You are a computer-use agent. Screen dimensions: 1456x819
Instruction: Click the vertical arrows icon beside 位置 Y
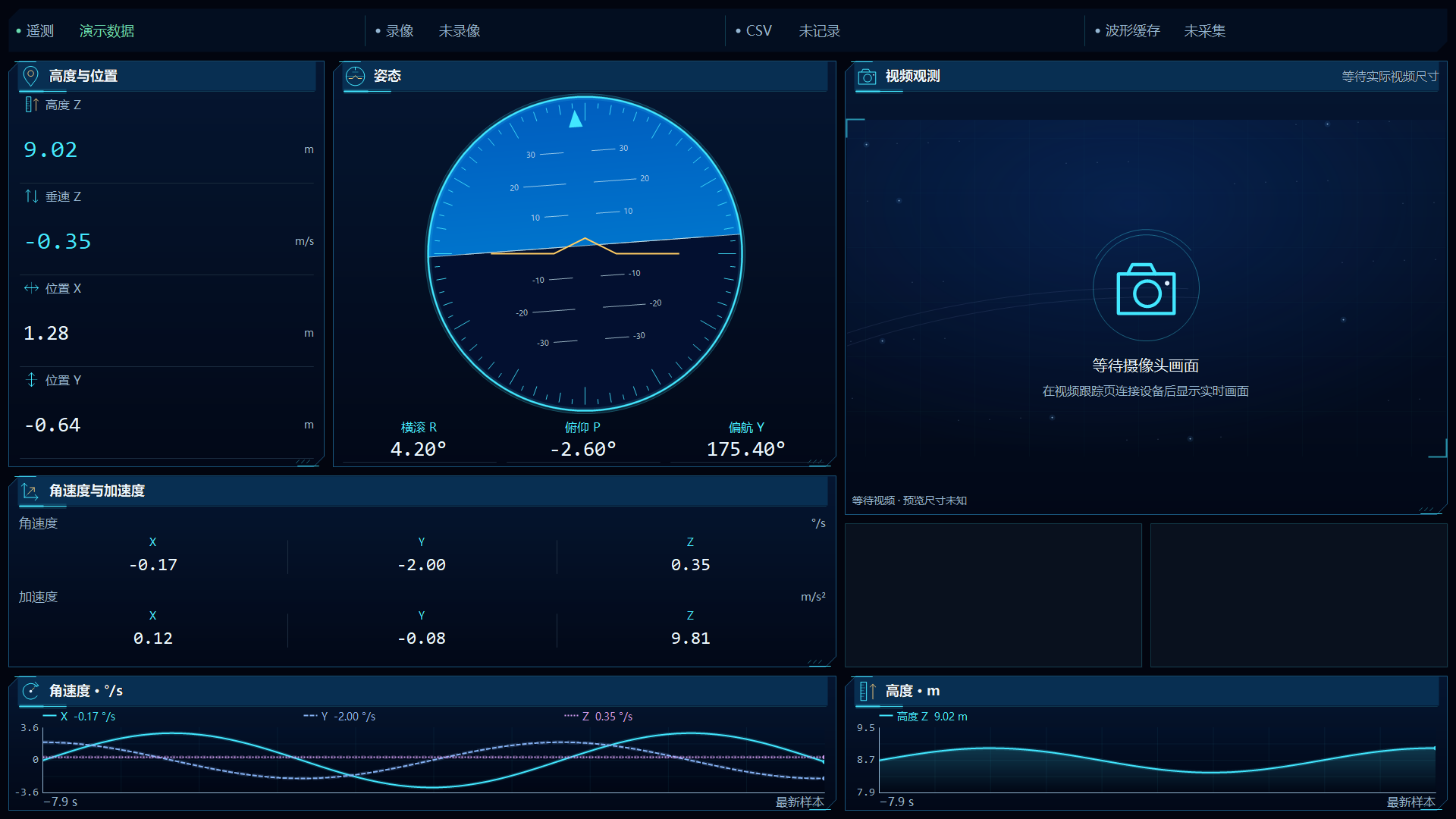point(31,380)
